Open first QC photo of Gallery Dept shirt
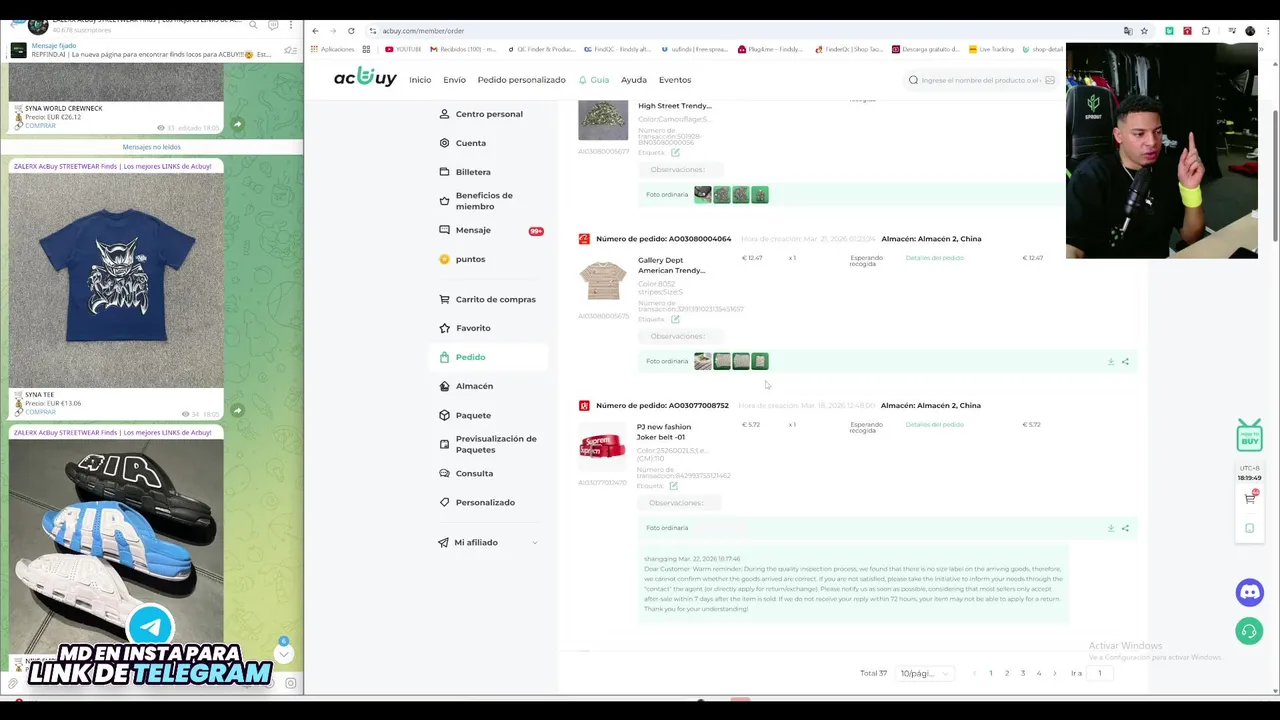Screen dimensions: 1280x720 pyautogui.click(x=703, y=361)
